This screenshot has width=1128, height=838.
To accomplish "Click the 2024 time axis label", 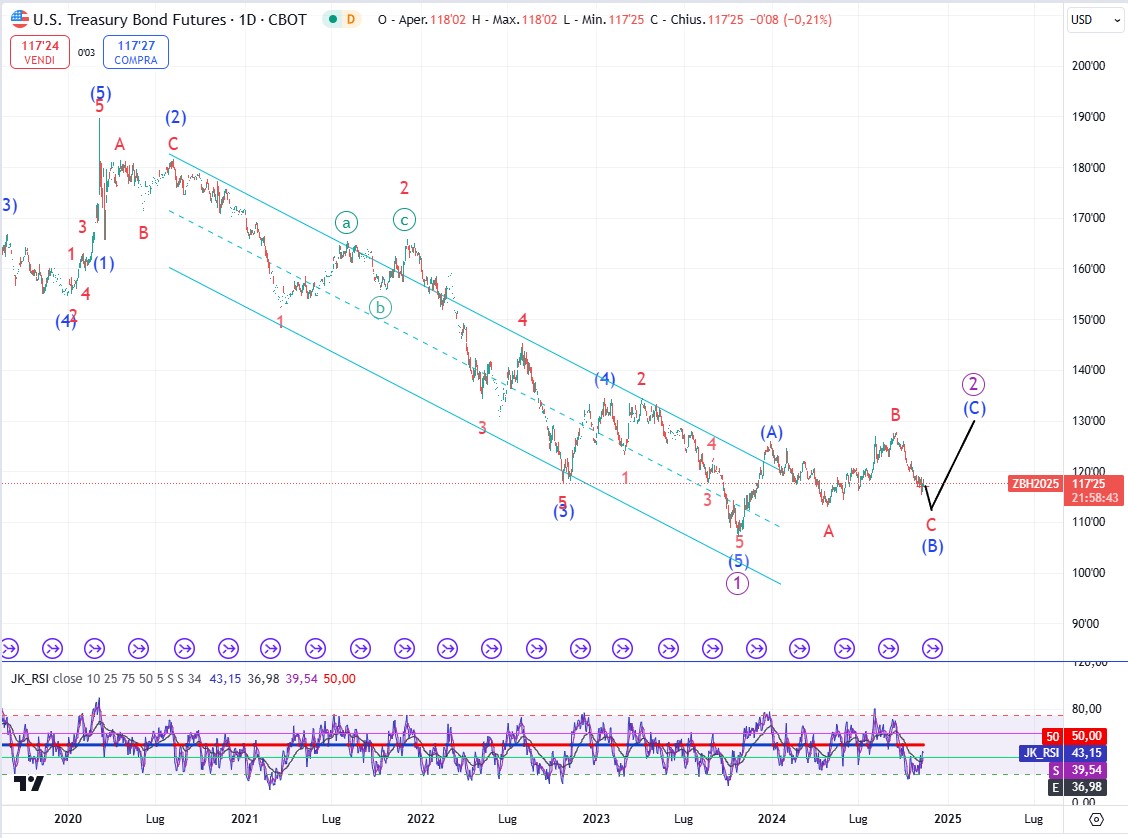I will point(772,819).
